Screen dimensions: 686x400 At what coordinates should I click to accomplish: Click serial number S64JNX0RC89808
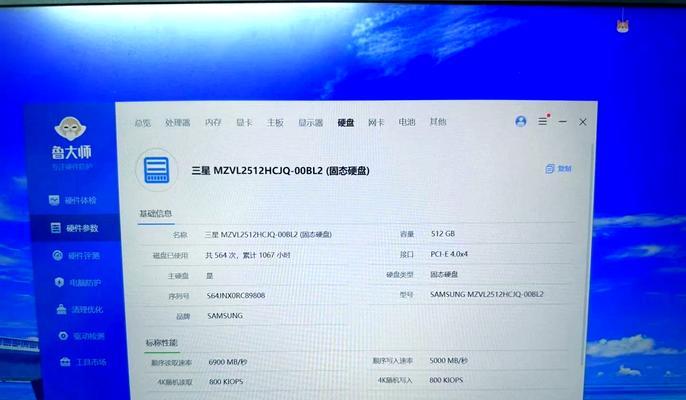point(236,295)
